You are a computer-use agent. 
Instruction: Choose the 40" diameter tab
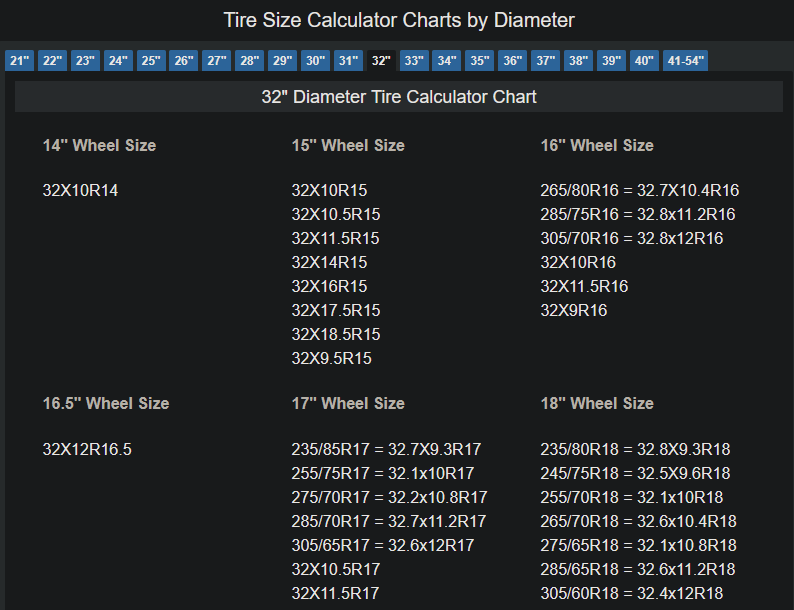[644, 61]
